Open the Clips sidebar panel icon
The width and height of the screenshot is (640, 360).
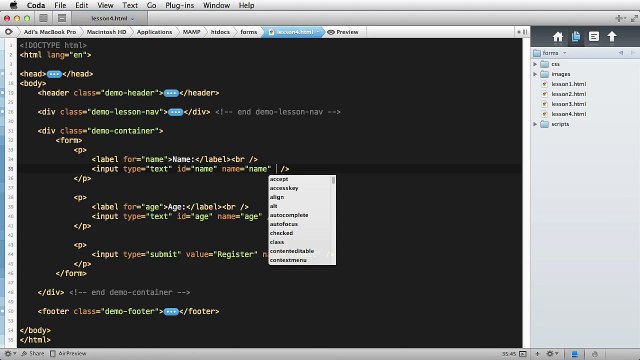[x=594, y=37]
